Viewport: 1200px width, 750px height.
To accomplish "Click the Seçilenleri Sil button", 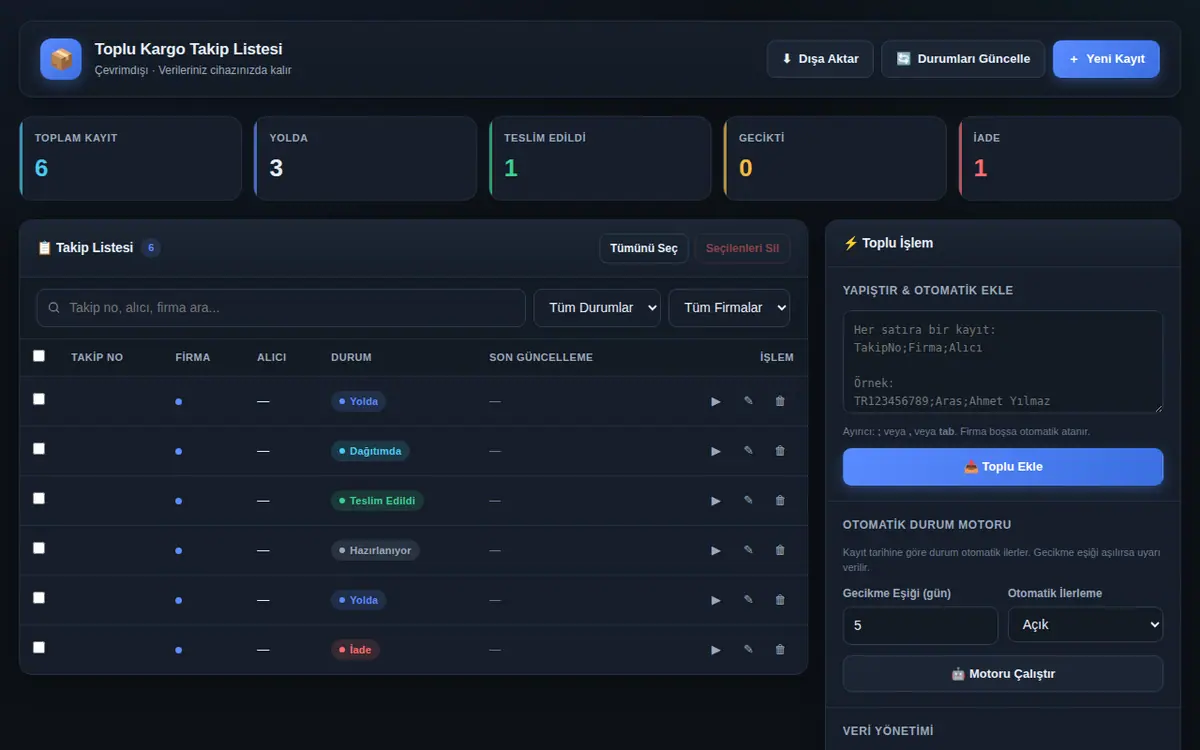I will [x=743, y=248].
